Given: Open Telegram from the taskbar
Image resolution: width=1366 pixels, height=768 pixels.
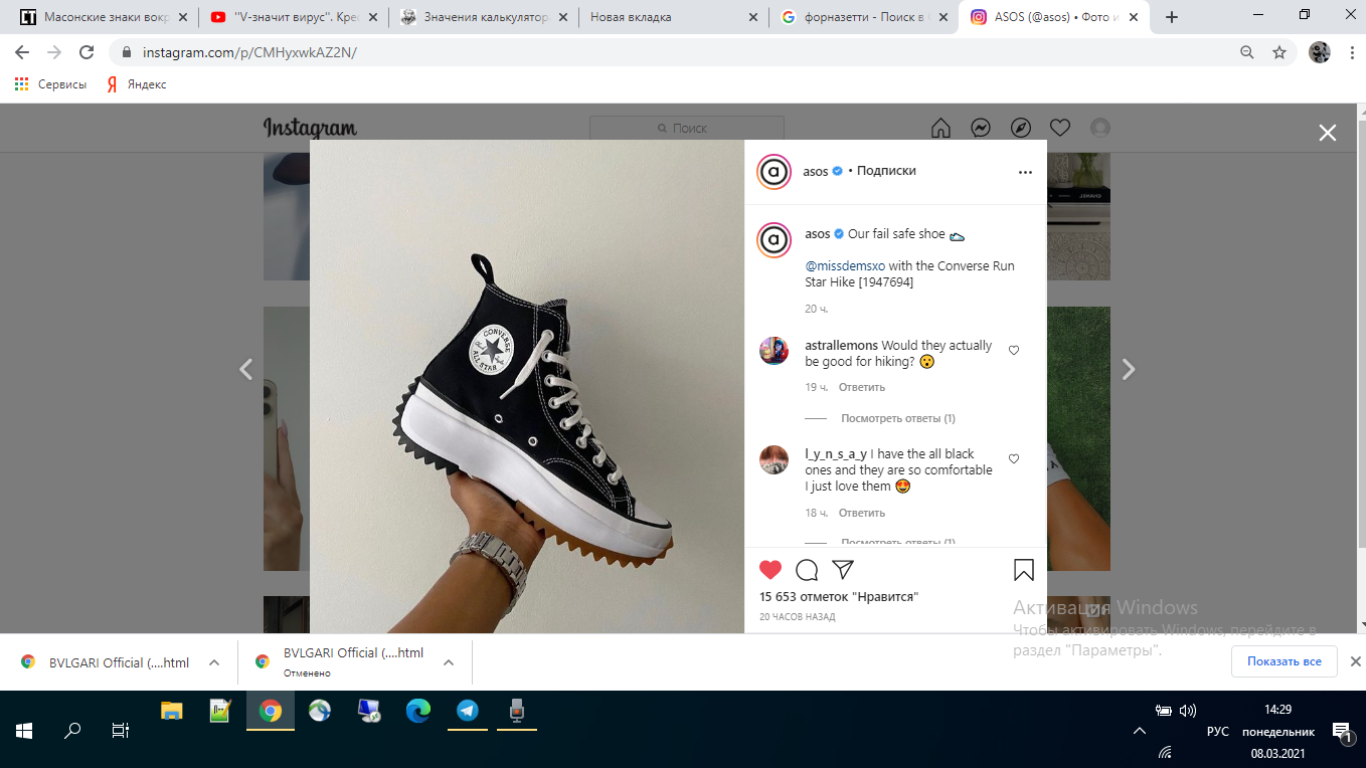Looking at the screenshot, I should (x=467, y=711).
